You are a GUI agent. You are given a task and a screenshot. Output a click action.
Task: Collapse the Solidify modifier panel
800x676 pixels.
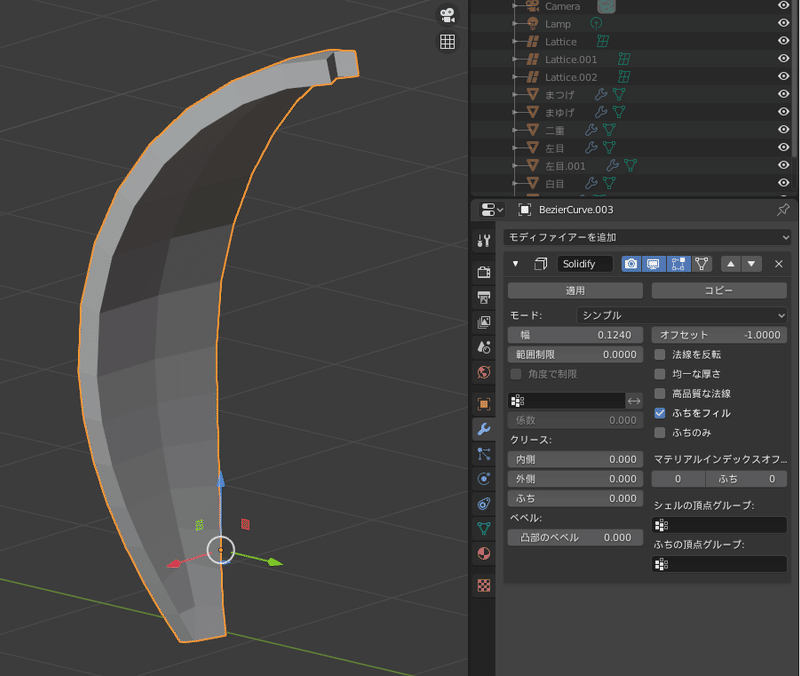(516, 264)
